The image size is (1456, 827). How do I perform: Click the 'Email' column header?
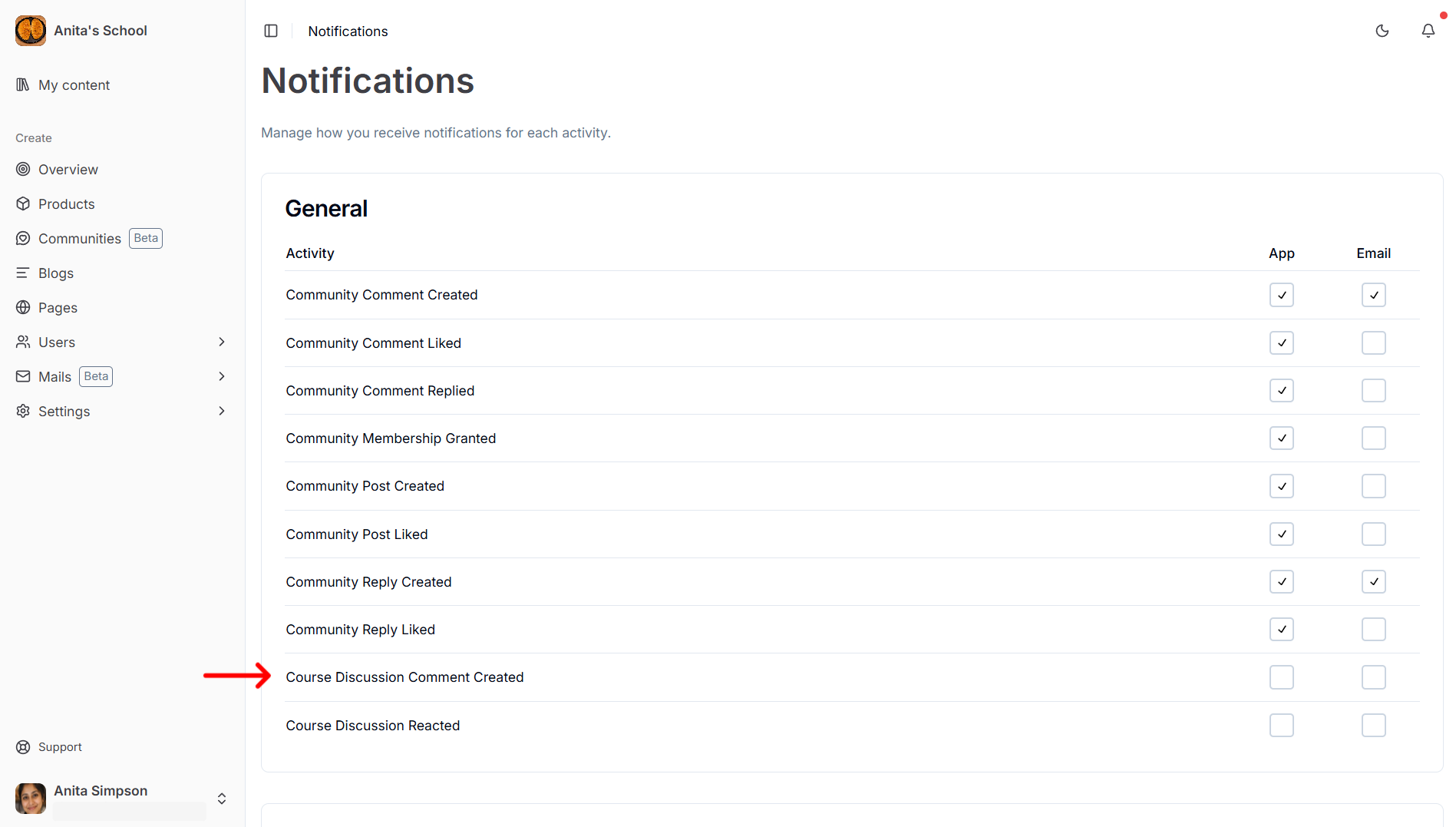pyautogui.click(x=1374, y=253)
